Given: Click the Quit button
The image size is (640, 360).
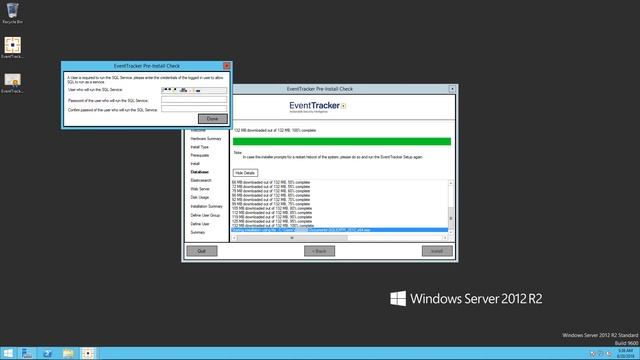Looking at the screenshot, I should pyautogui.click(x=202, y=251).
